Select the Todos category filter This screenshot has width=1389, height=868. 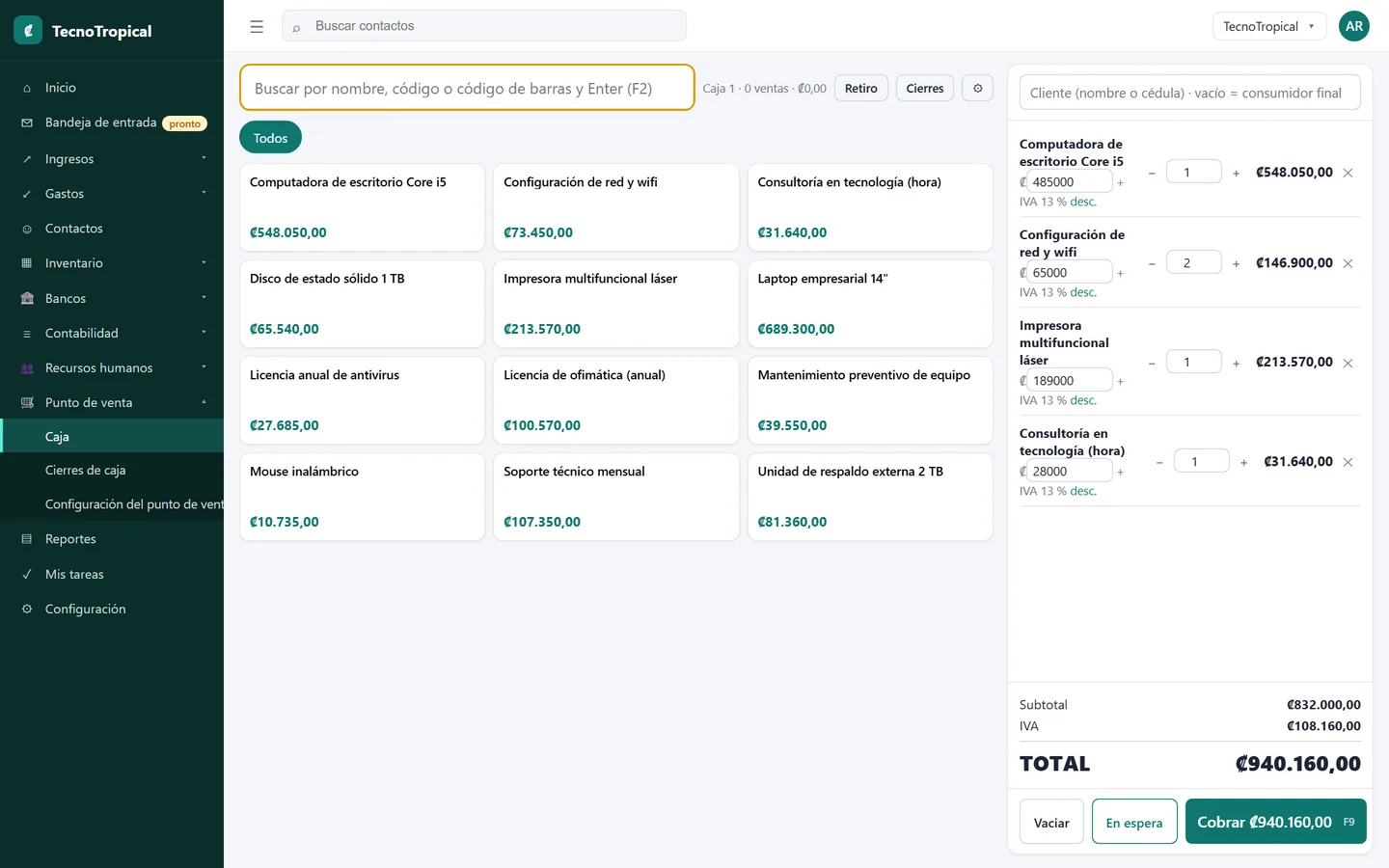point(270,138)
